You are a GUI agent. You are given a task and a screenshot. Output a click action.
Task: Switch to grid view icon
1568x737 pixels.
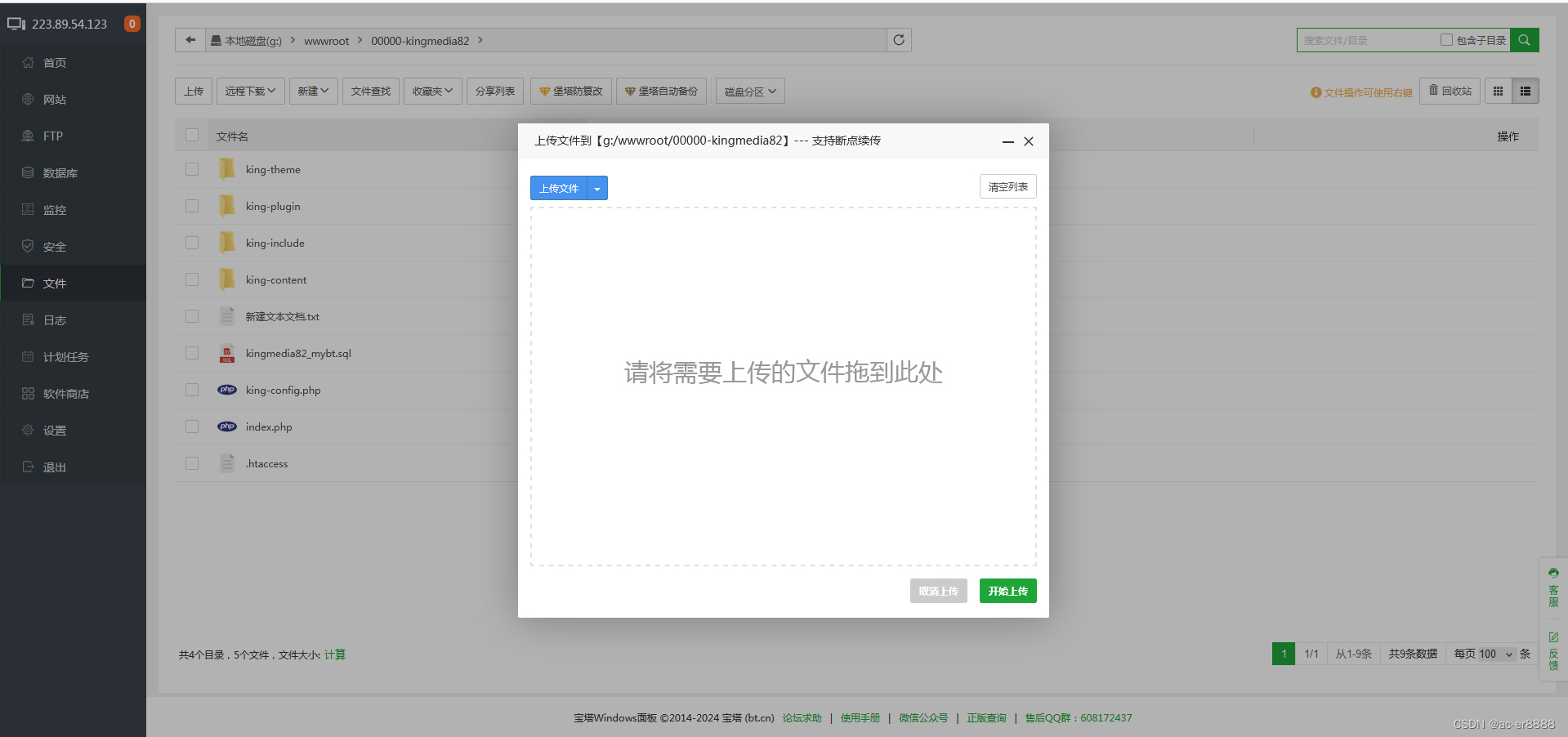point(1498,92)
